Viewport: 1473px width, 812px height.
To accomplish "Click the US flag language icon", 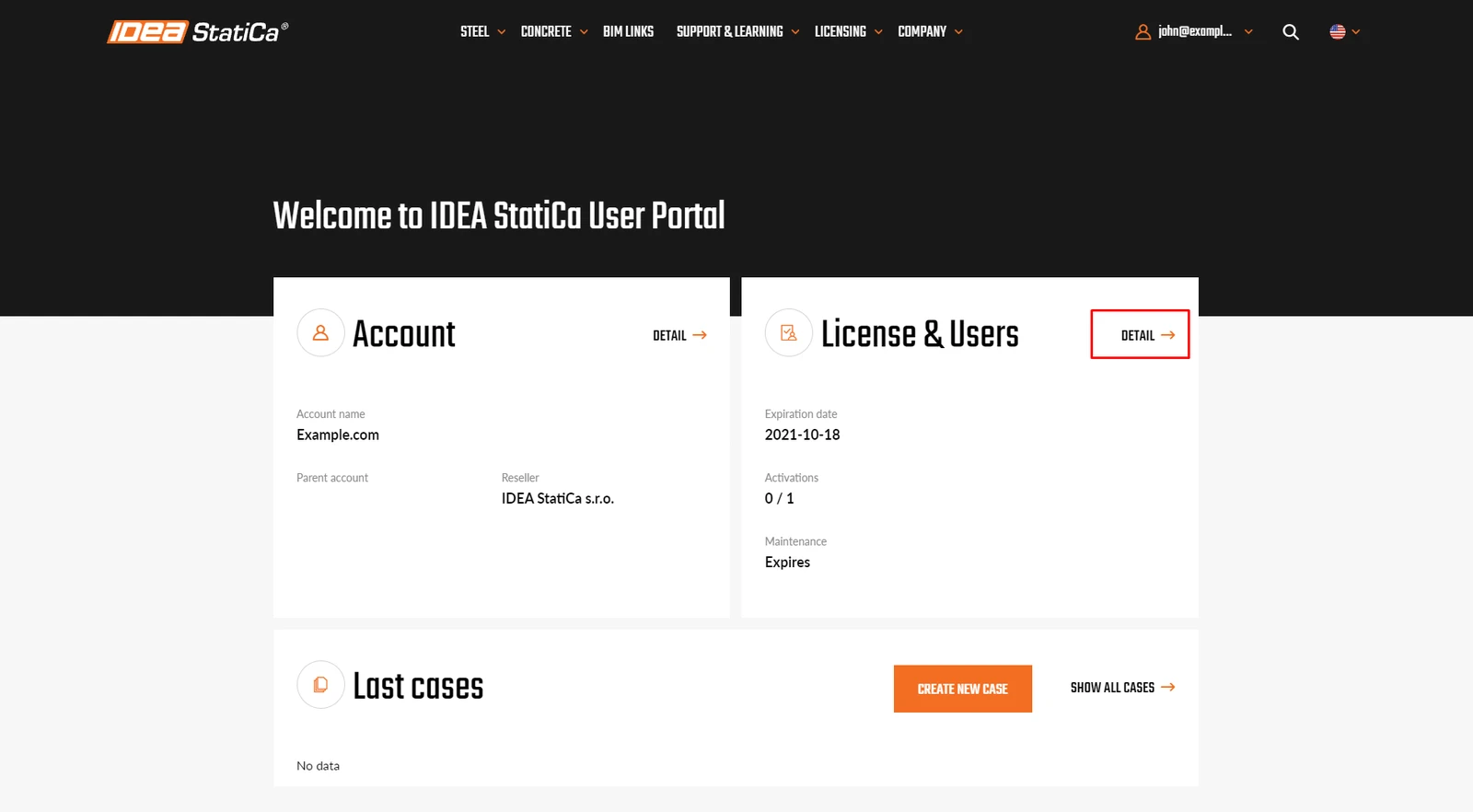I will (x=1338, y=32).
